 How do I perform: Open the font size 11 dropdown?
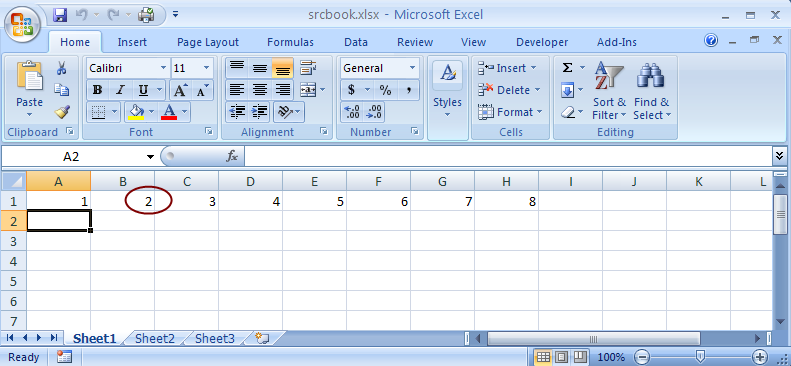tap(206, 68)
